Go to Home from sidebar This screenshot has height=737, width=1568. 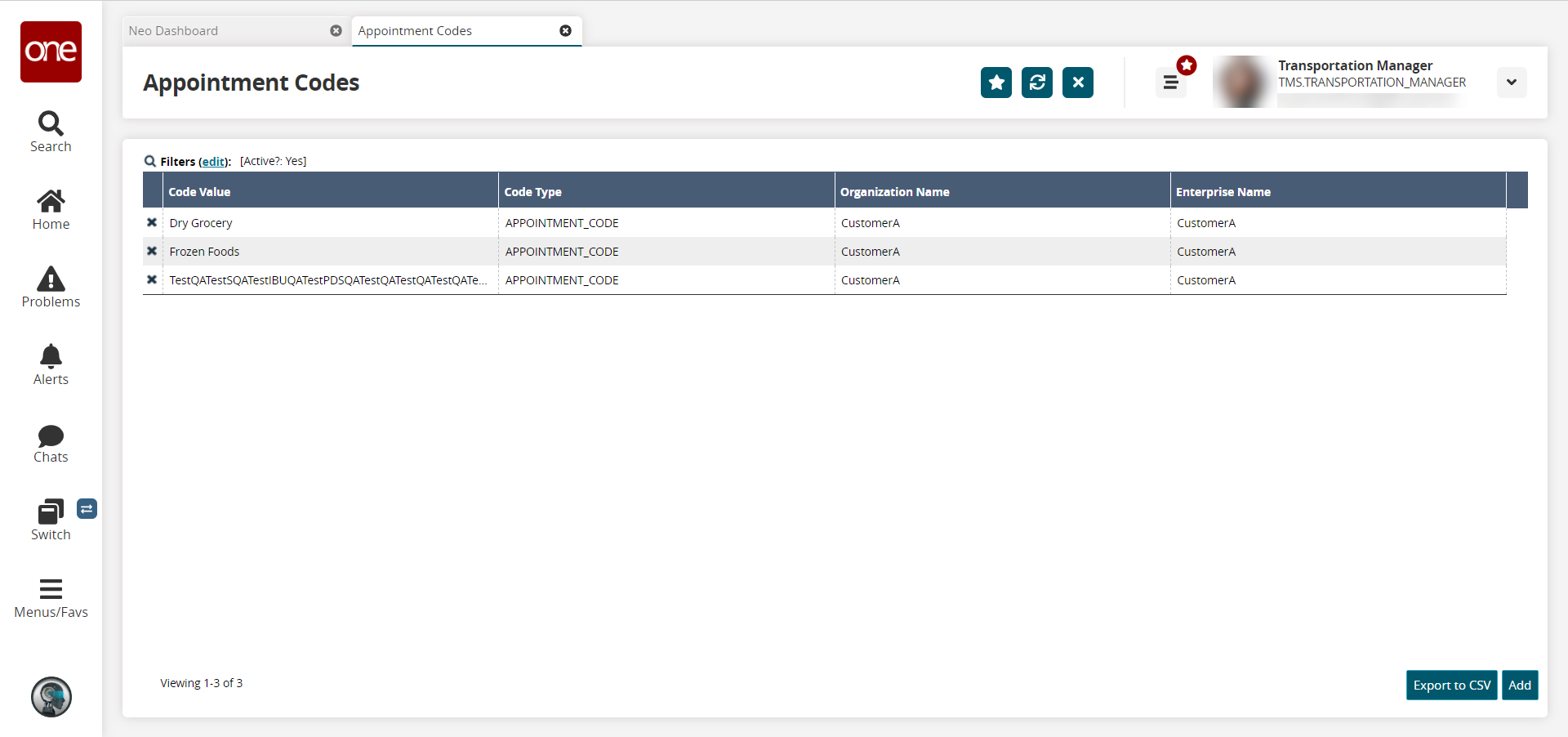point(51,209)
